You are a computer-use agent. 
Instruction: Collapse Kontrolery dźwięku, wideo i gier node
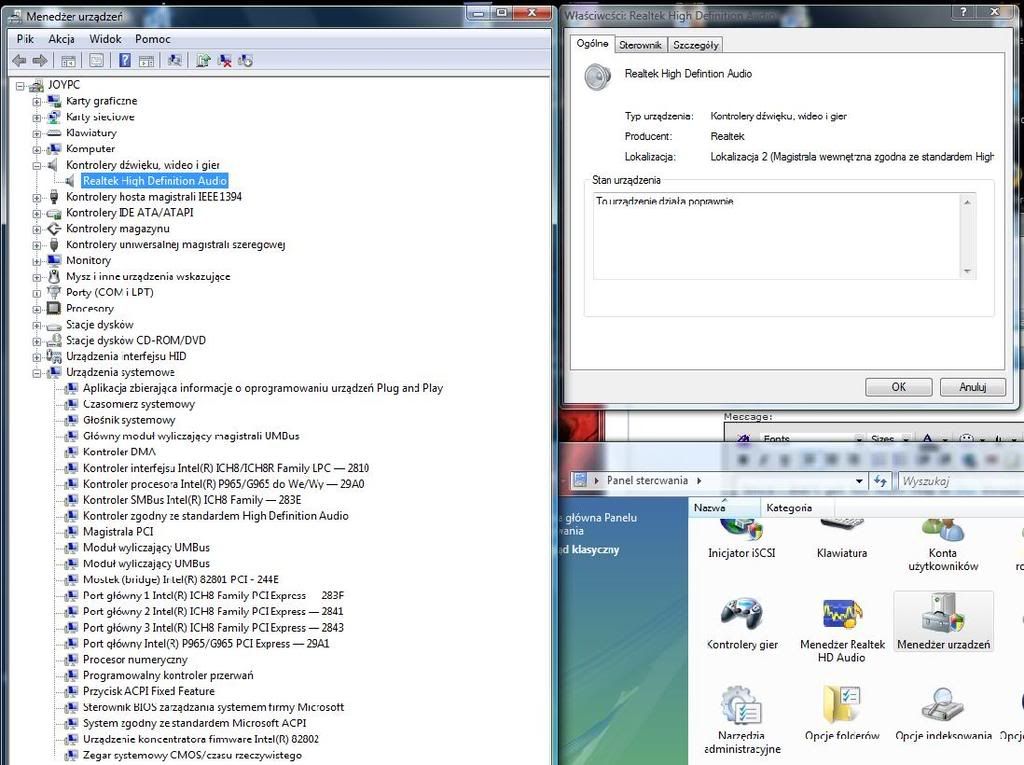[x=37, y=165]
